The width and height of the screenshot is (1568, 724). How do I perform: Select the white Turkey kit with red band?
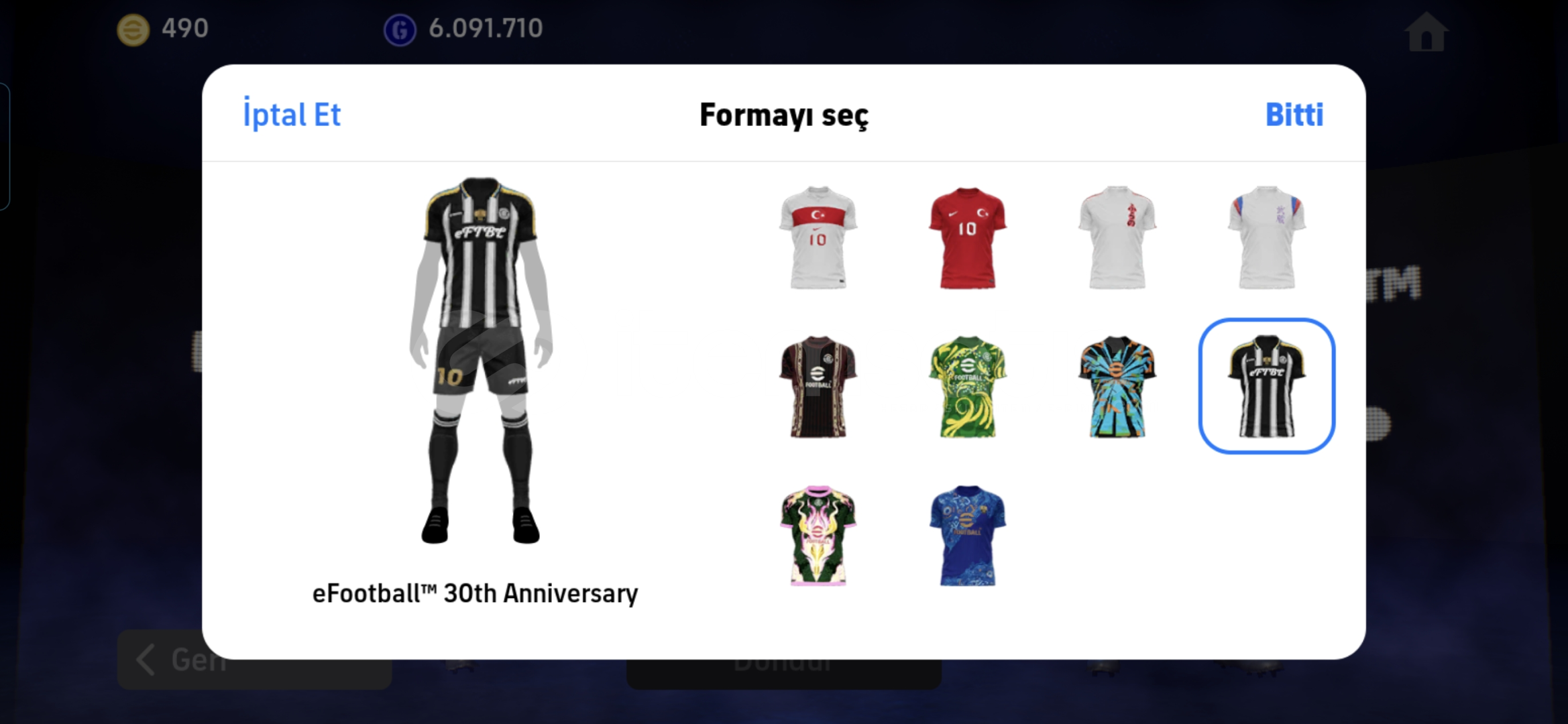click(818, 237)
